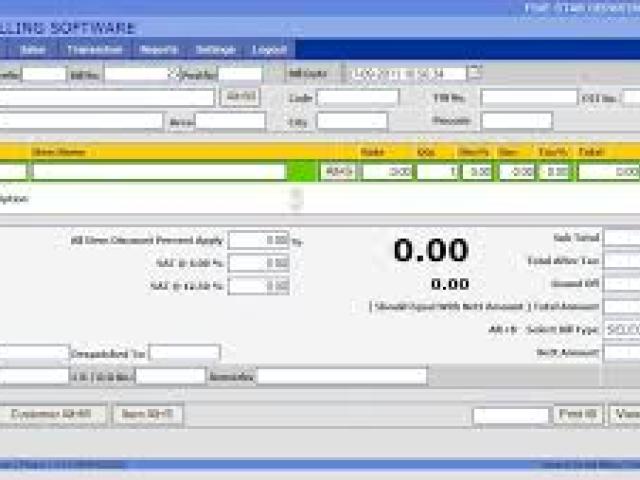
Task: Click the Customer shortcut button at bottom
Action: click(x=51, y=414)
